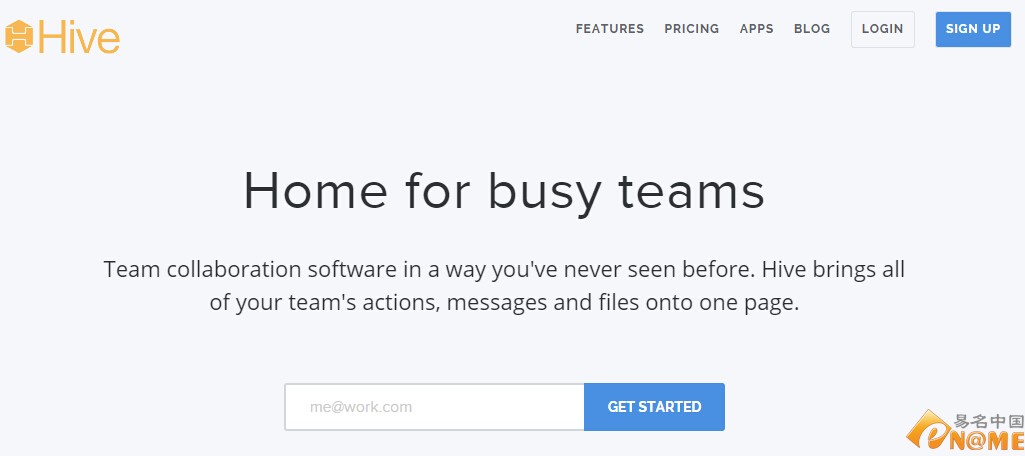Click the GET STARTED button
1025x456 pixels.
[654, 407]
